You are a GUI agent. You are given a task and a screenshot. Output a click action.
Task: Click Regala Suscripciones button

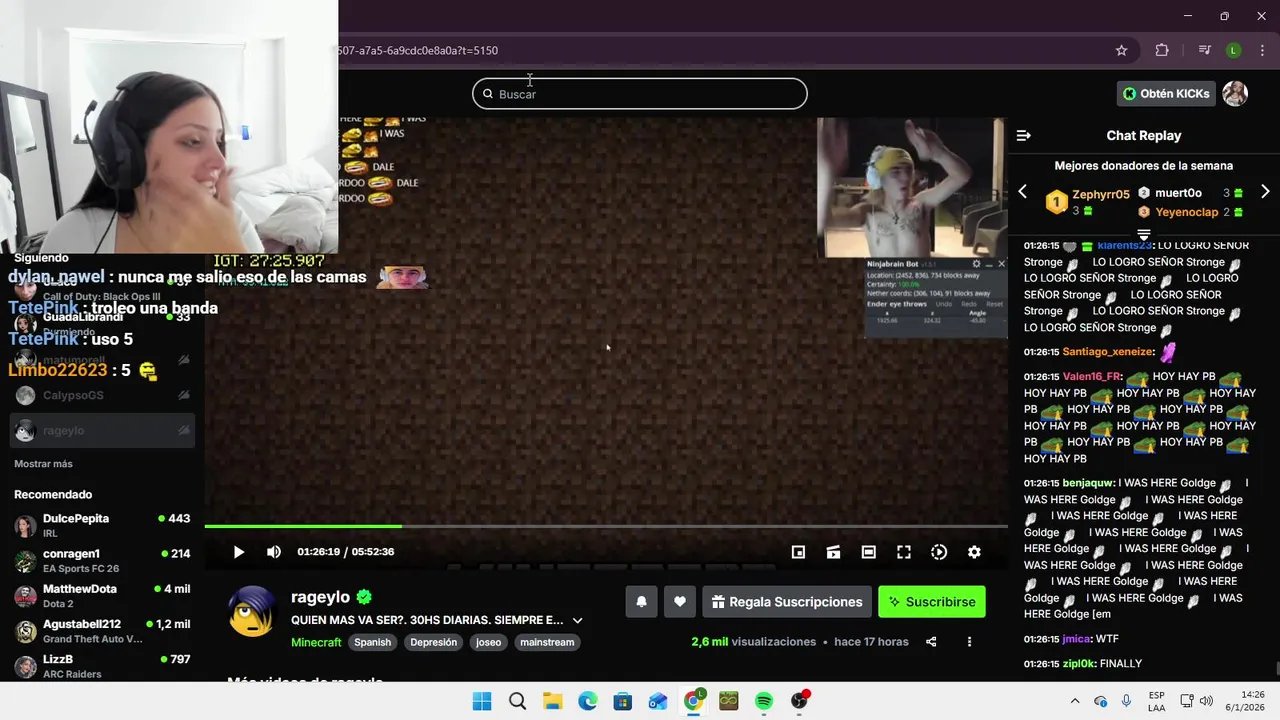click(787, 602)
